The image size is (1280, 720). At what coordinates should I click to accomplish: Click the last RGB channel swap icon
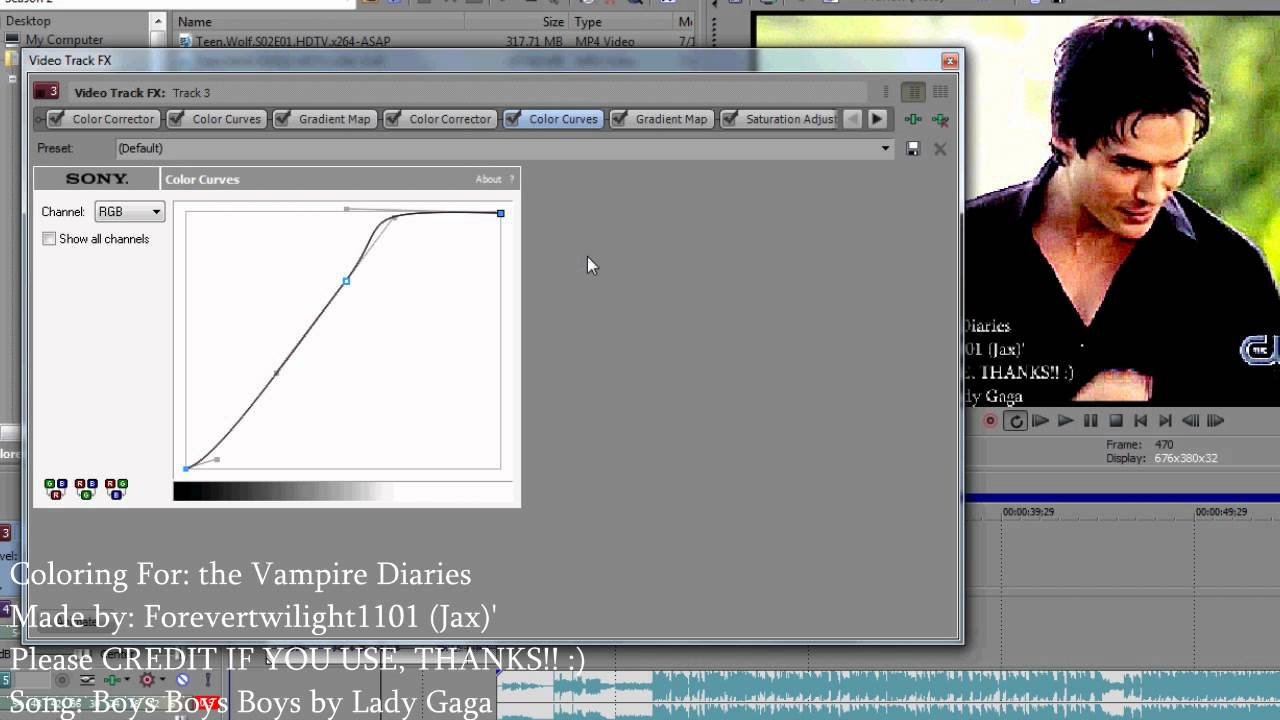[116, 489]
